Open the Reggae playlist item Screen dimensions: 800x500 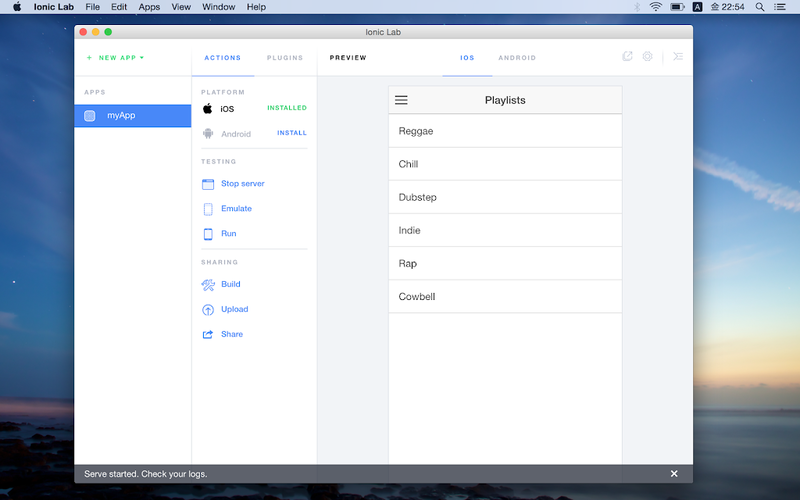pyautogui.click(x=505, y=131)
